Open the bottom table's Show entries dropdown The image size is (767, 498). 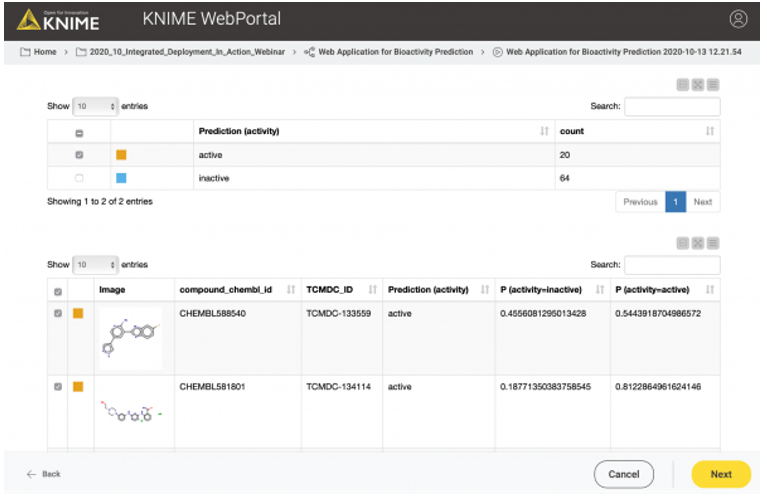95,265
